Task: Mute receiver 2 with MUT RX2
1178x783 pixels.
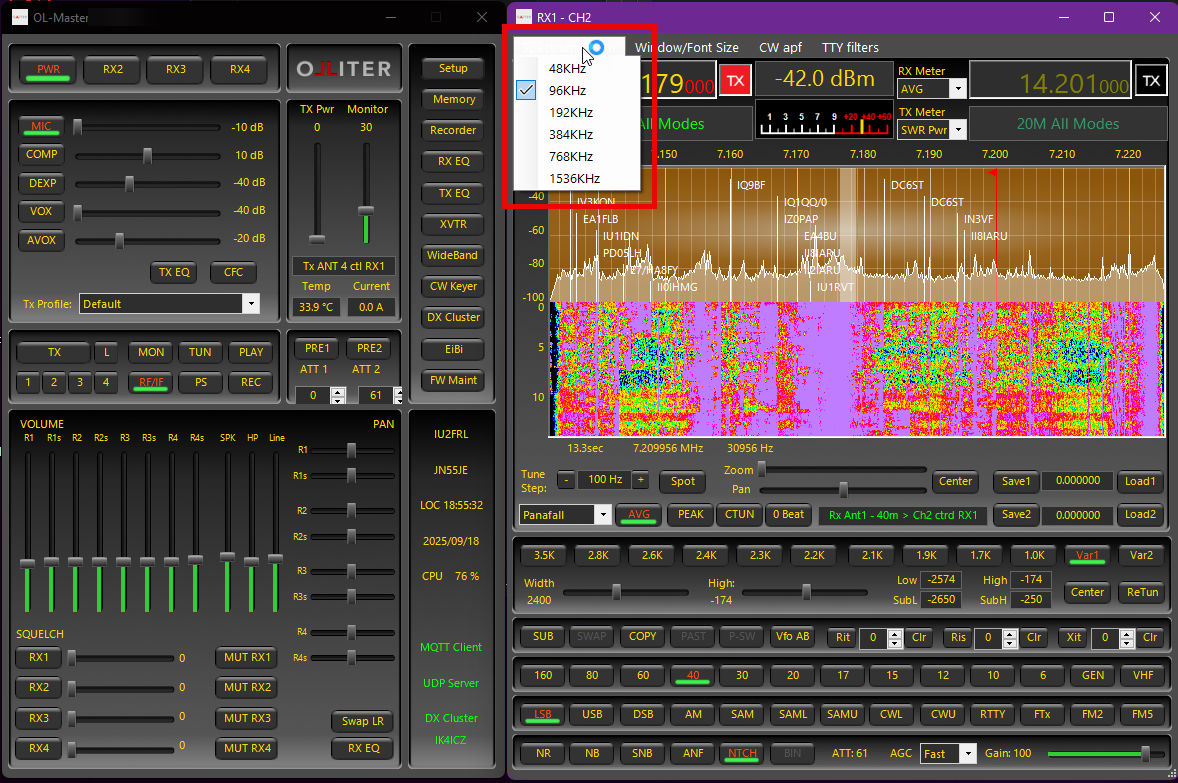Action: (x=246, y=687)
